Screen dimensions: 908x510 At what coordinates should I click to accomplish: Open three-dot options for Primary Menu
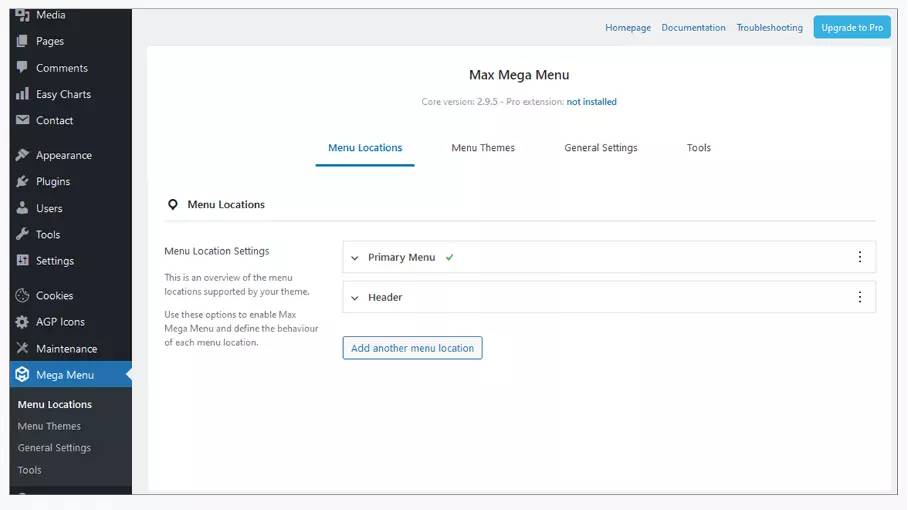pyautogui.click(x=859, y=257)
